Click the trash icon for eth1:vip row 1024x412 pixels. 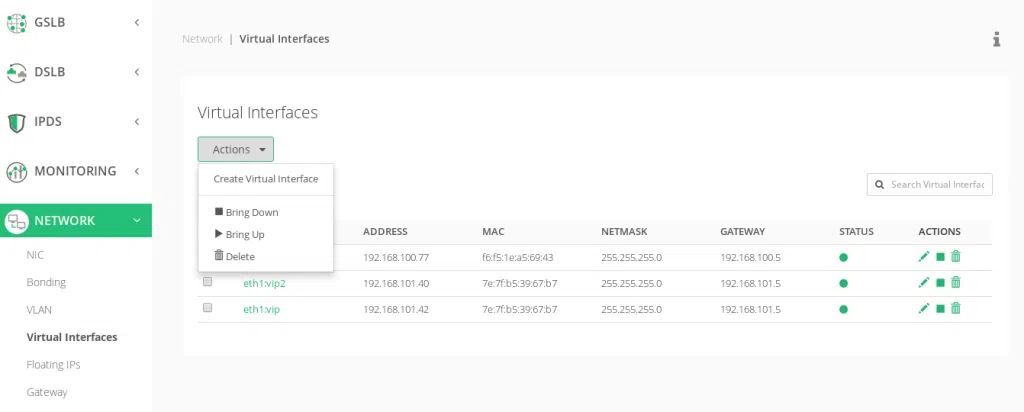coord(956,308)
